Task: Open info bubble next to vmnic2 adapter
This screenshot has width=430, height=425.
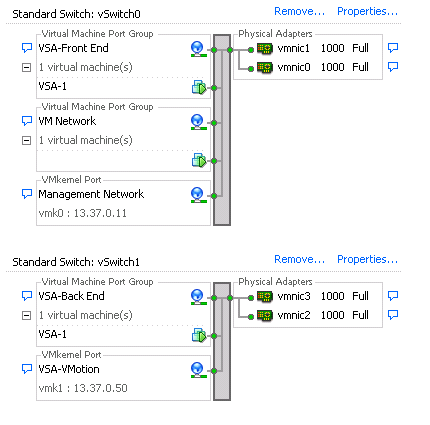Action: click(393, 314)
